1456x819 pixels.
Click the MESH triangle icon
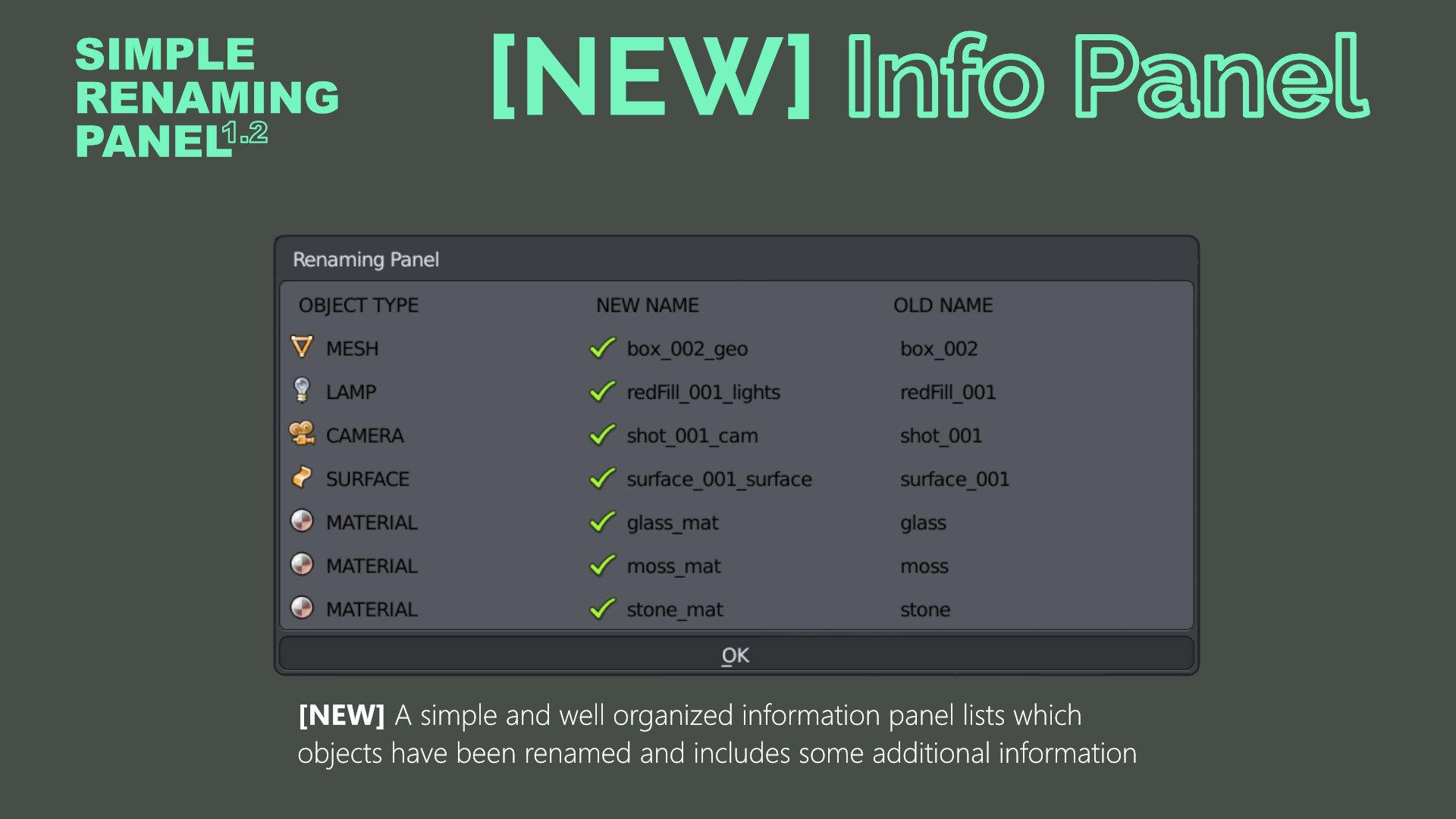(302, 347)
